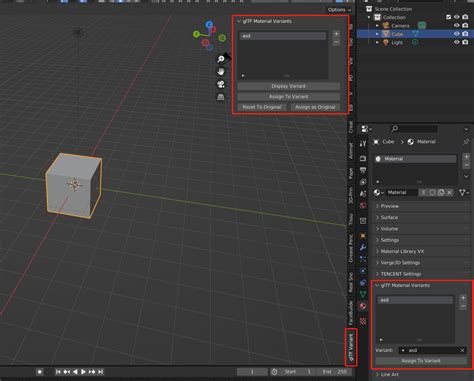Click the Display Variant button
474x381 pixels.
[x=288, y=86]
